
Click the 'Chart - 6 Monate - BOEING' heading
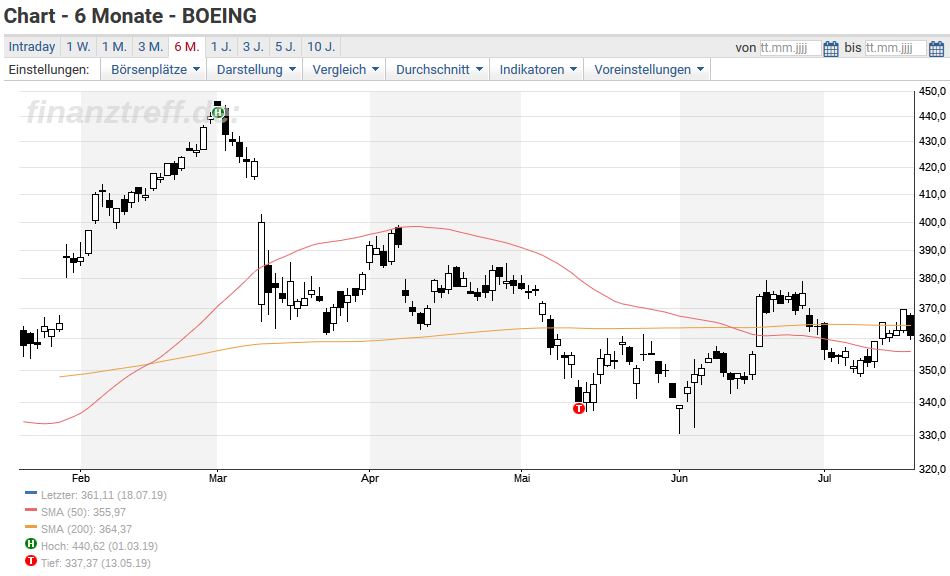[x=130, y=16]
